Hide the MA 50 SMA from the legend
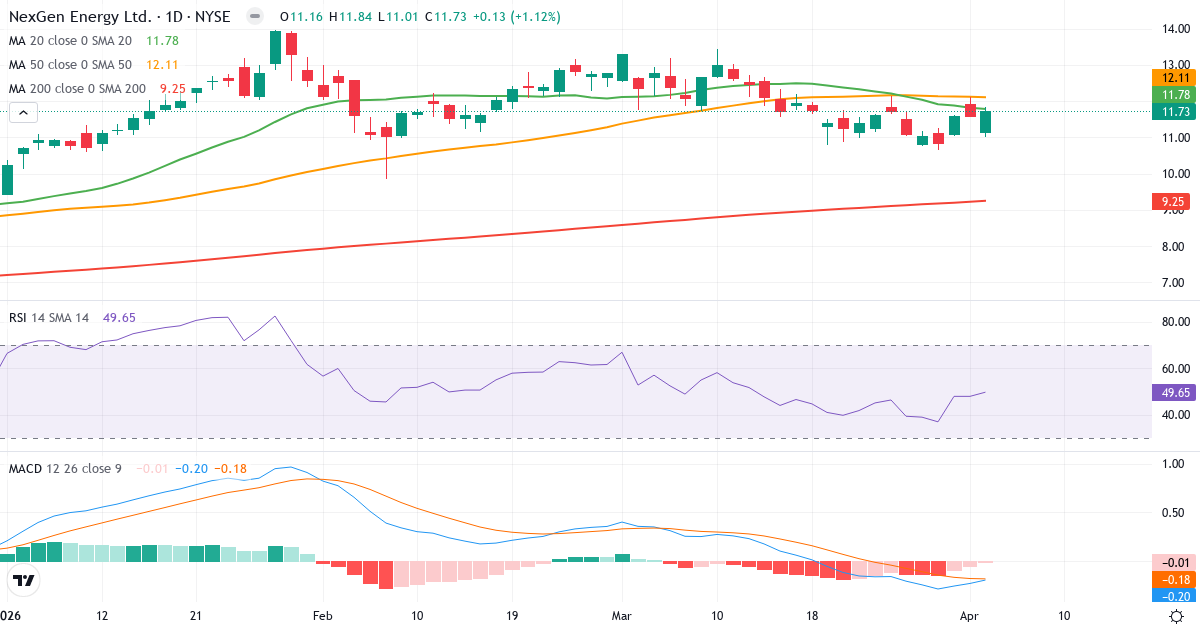 click(x=70, y=65)
